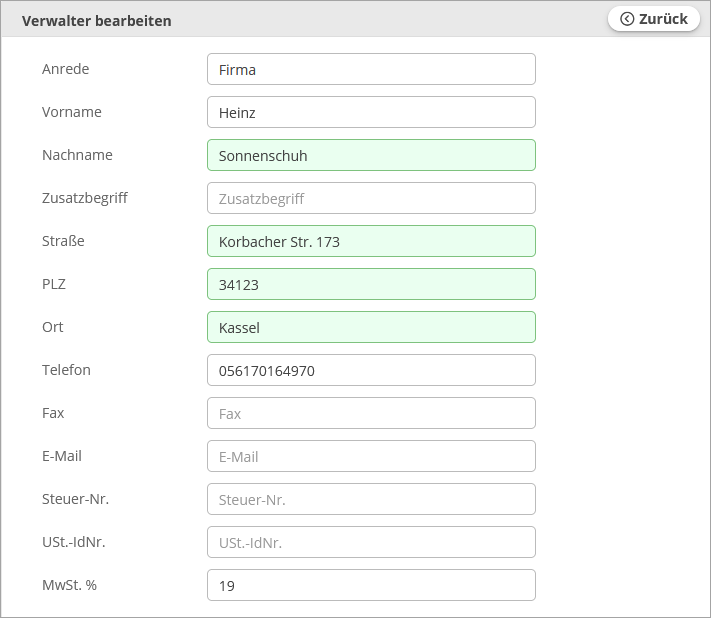
Task: Focus the Vorname field with Heinz
Action: tap(370, 113)
